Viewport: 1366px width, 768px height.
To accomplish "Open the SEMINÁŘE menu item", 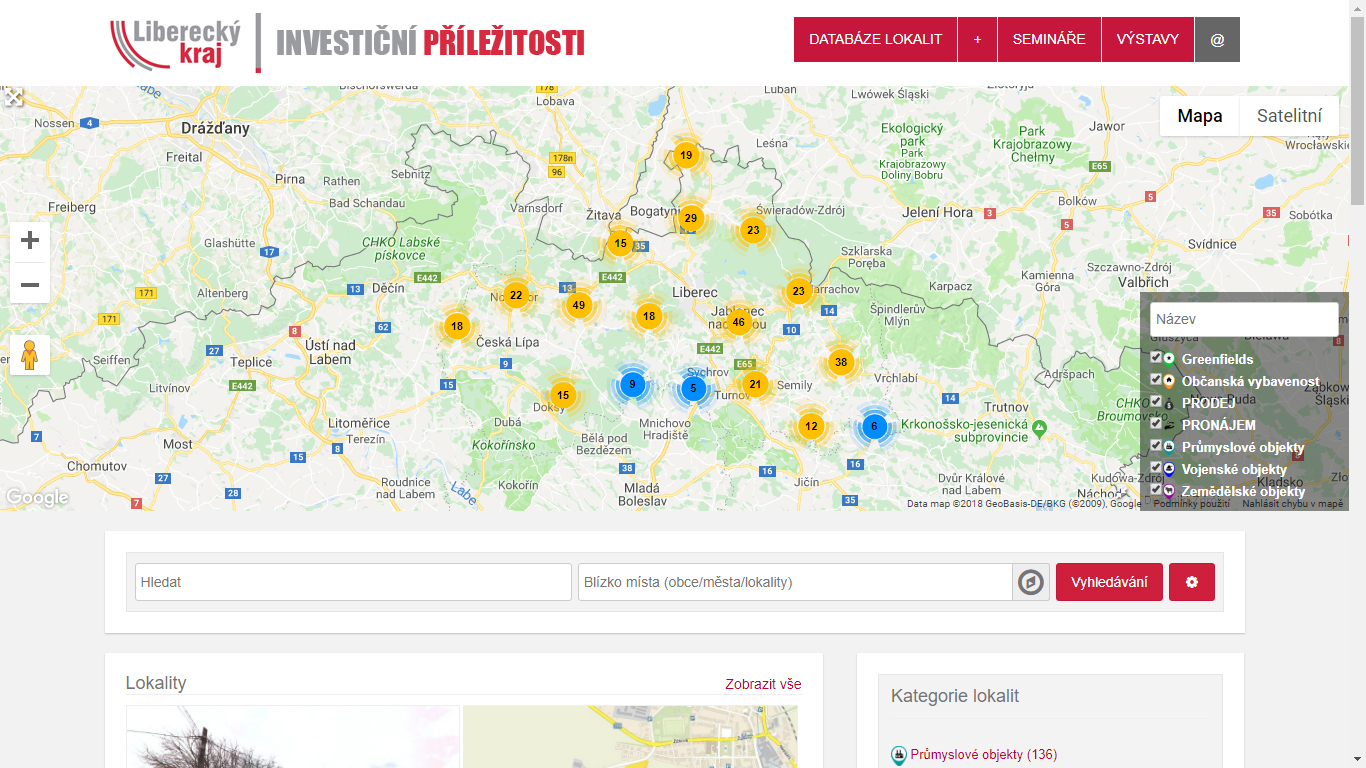I will point(1049,39).
